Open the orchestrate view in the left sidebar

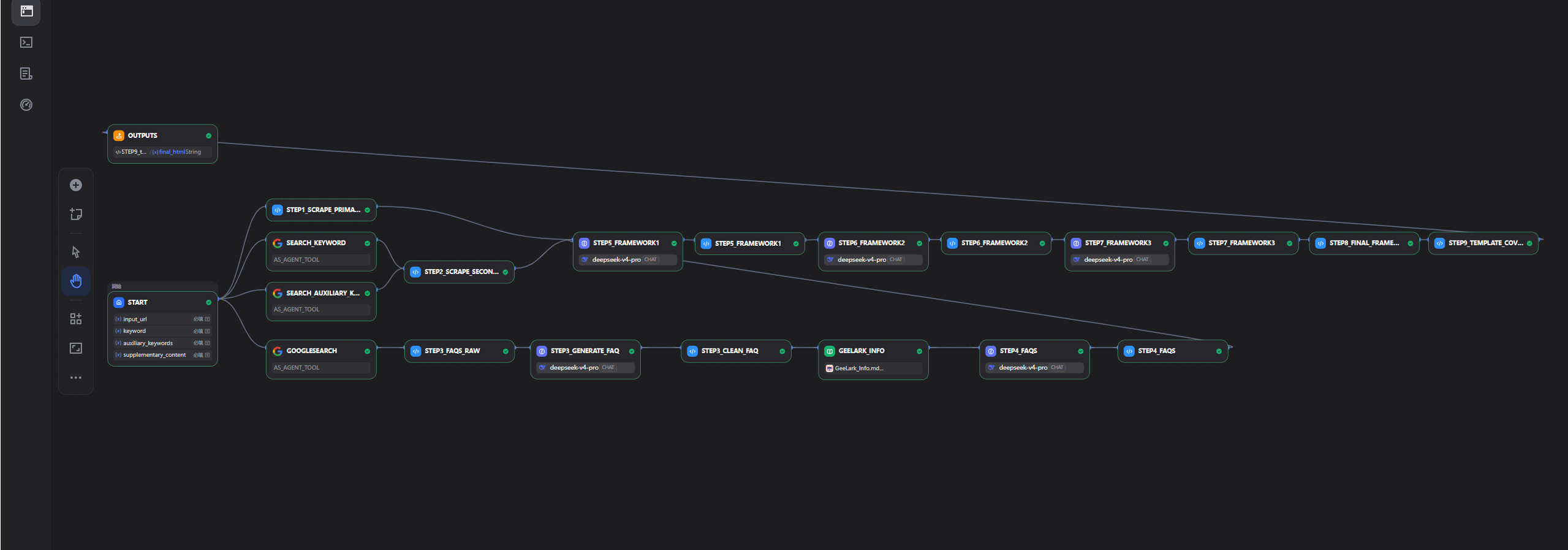26,10
